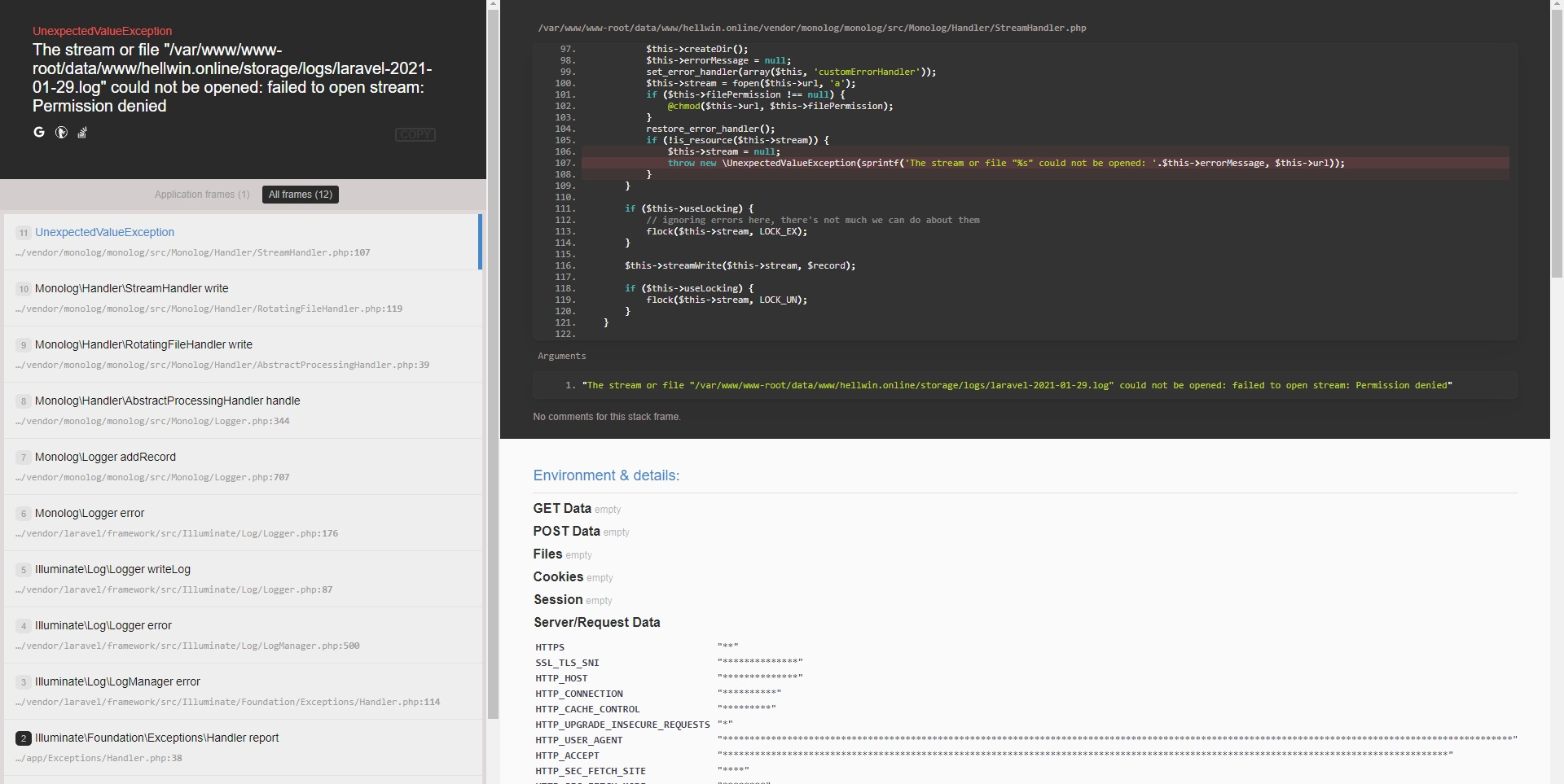Select frame 11 UnexpectedValueException
1564x784 pixels.
(243, 242)
